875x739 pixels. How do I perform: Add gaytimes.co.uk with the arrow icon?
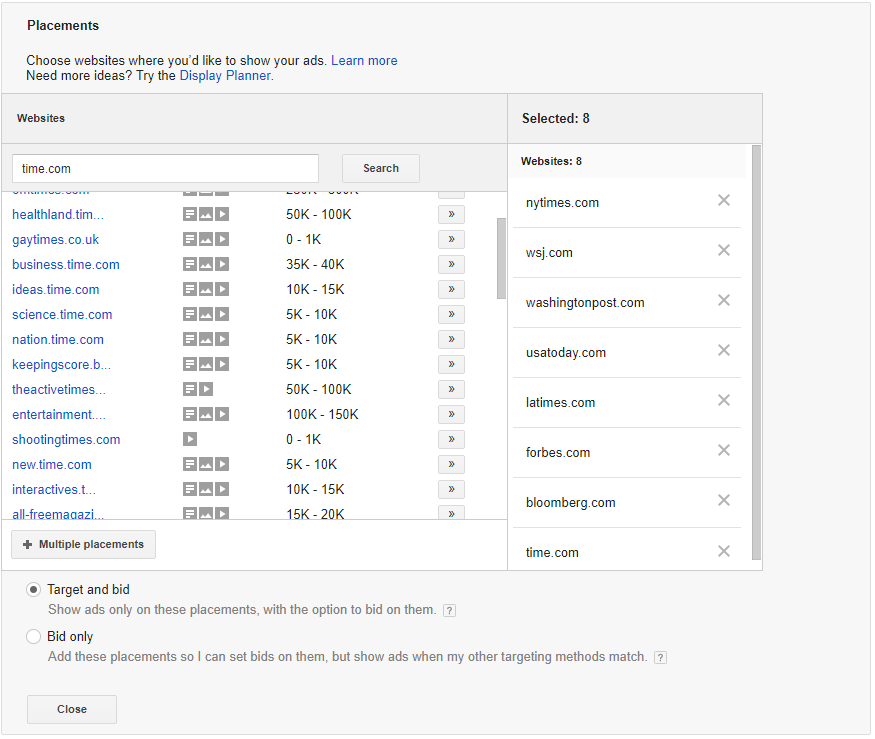451,240
